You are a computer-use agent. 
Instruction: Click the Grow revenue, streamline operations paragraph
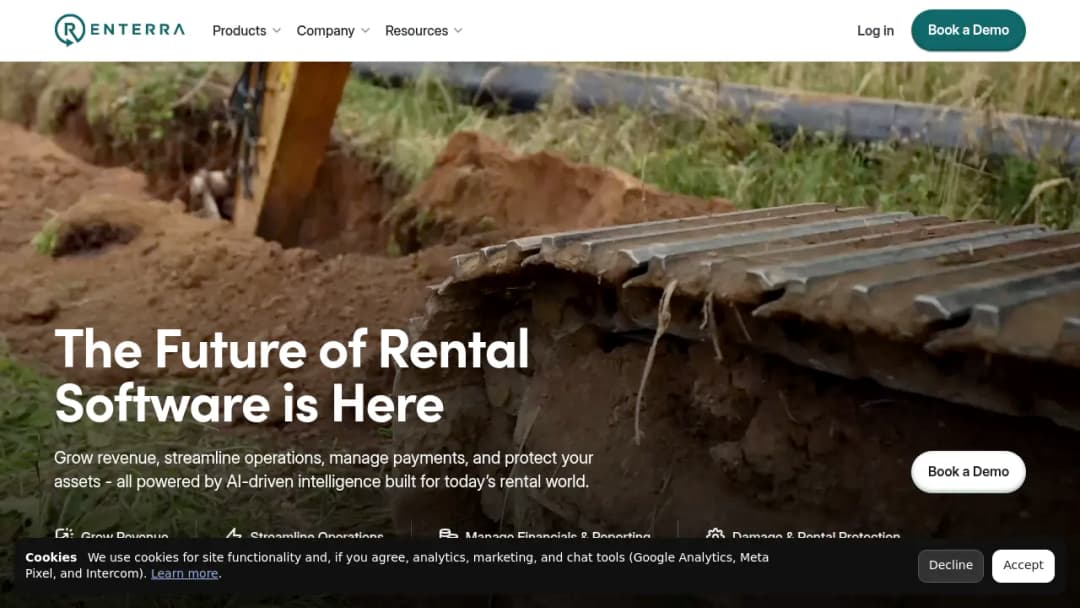324,470
